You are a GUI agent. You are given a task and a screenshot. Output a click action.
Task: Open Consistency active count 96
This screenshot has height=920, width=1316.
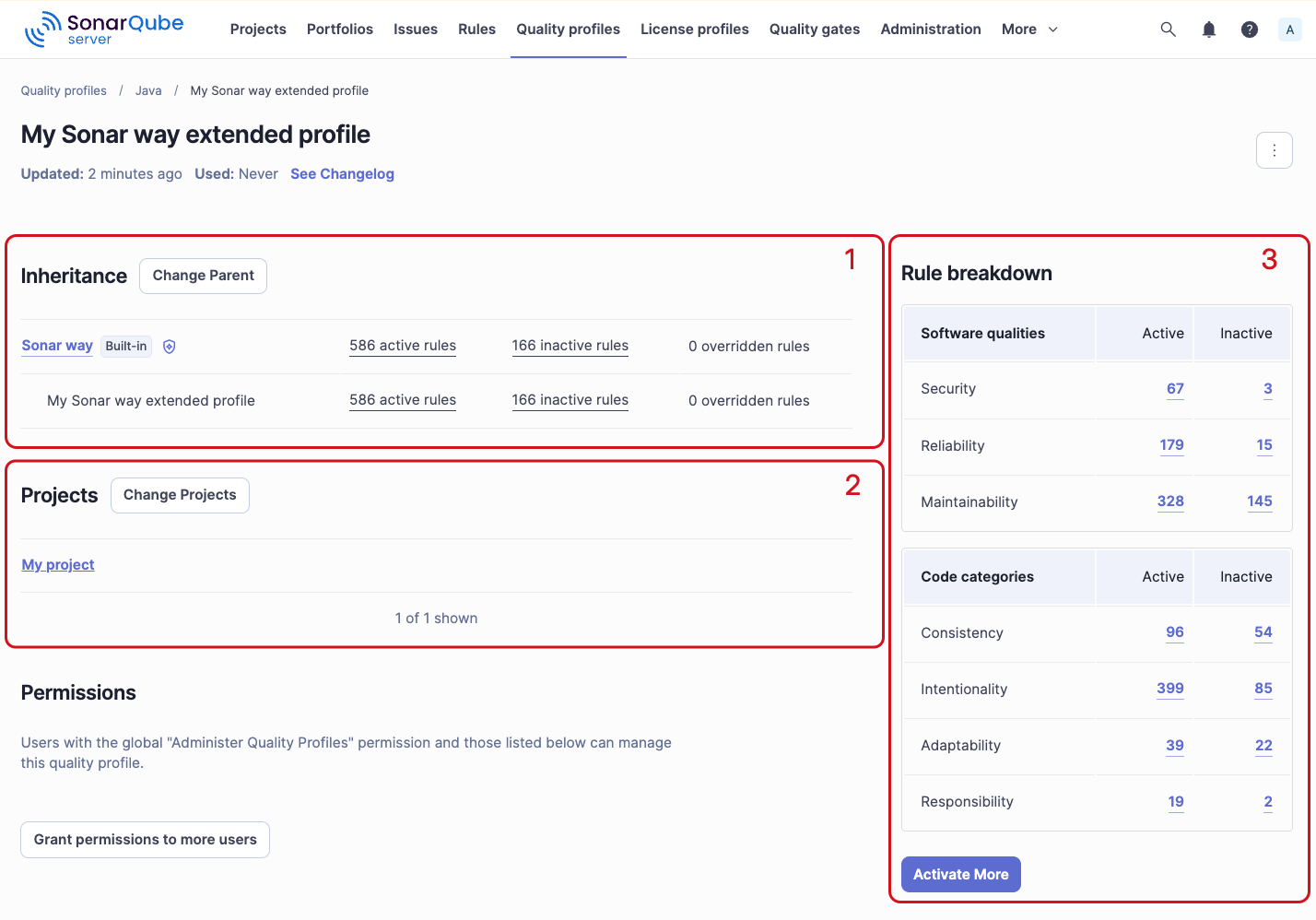(x=1175, y=632)
